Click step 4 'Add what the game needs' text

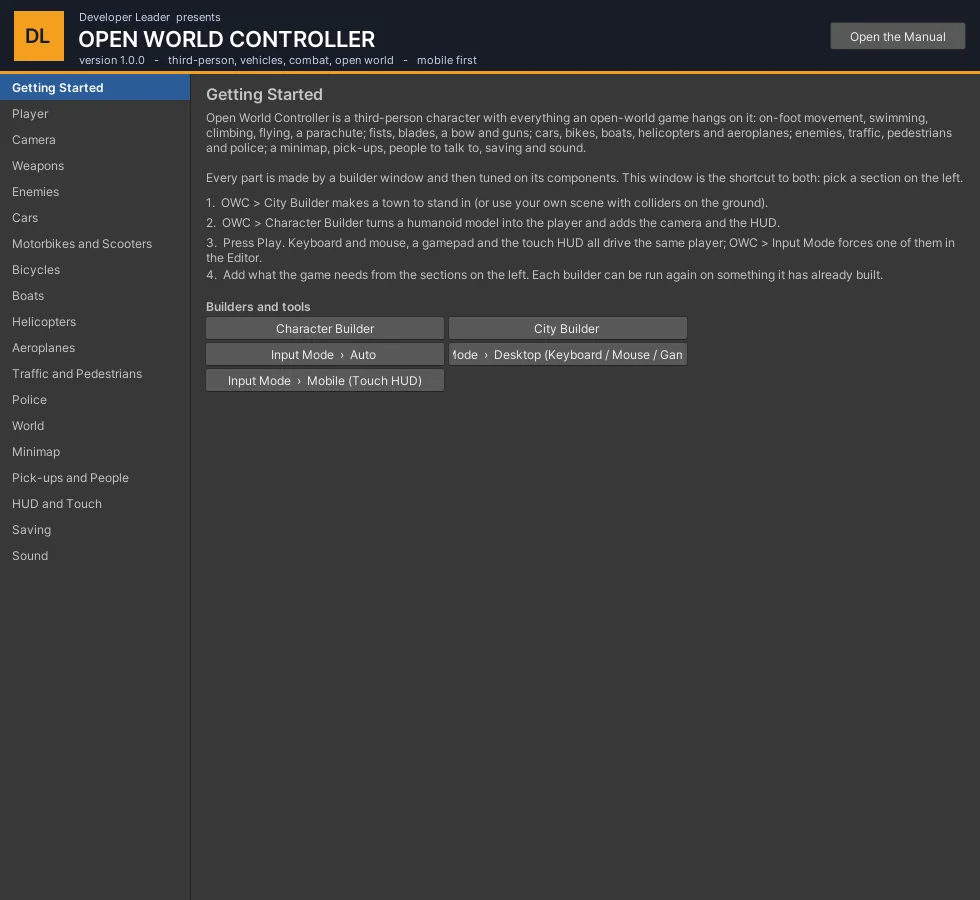(x=544, y=275)
